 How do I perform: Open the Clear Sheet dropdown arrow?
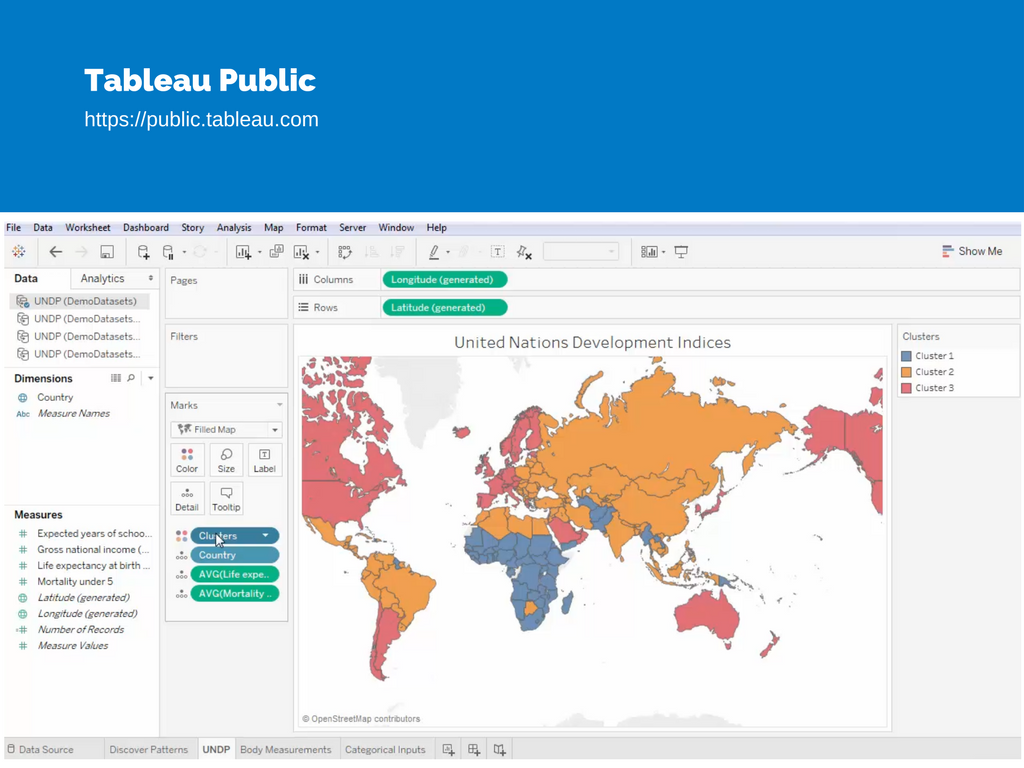point(317,252)
